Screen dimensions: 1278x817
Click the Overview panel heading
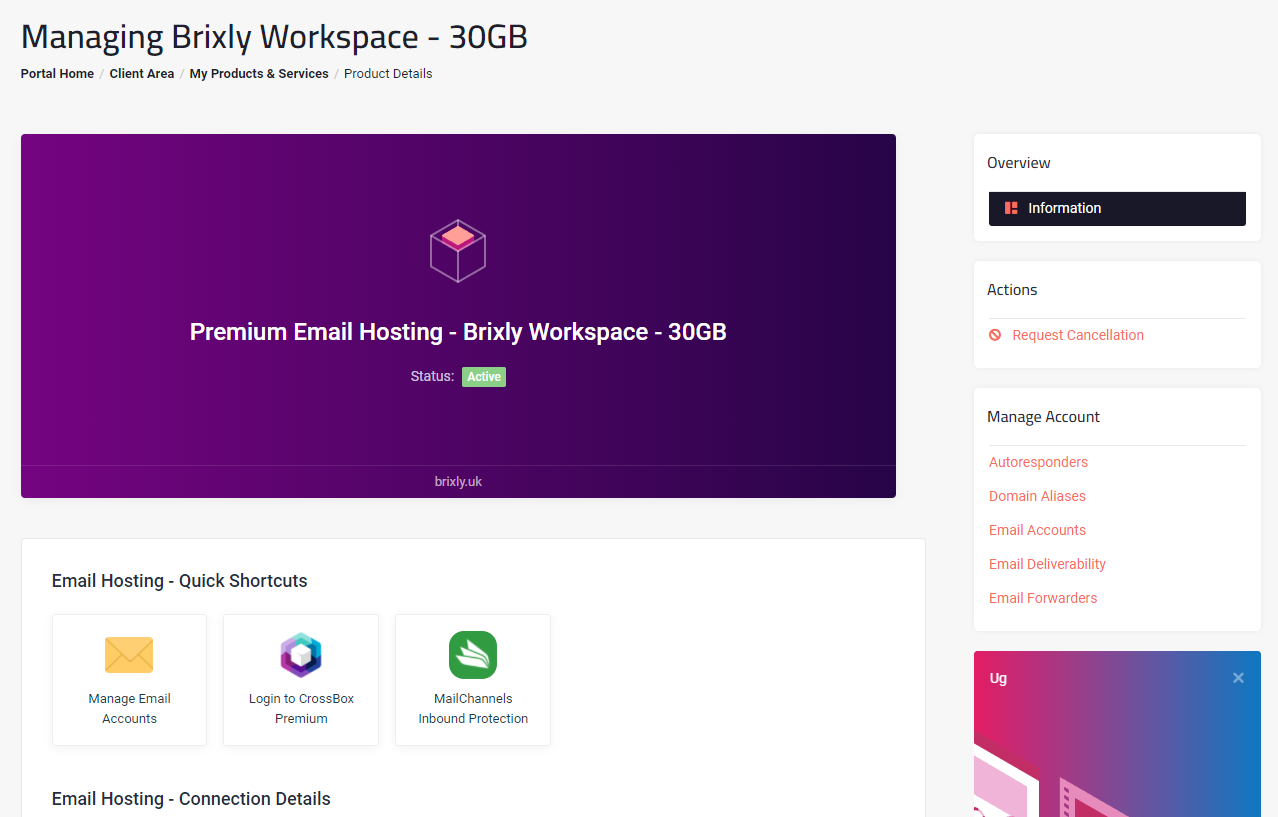[x=1019, y=163]
